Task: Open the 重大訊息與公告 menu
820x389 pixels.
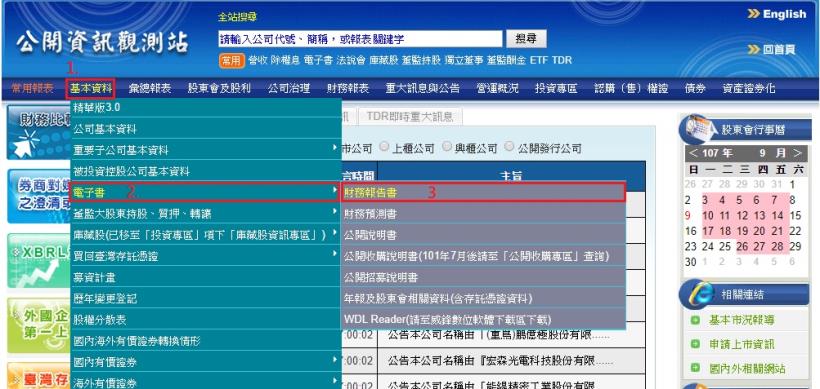Action: [x=423, y=89]
